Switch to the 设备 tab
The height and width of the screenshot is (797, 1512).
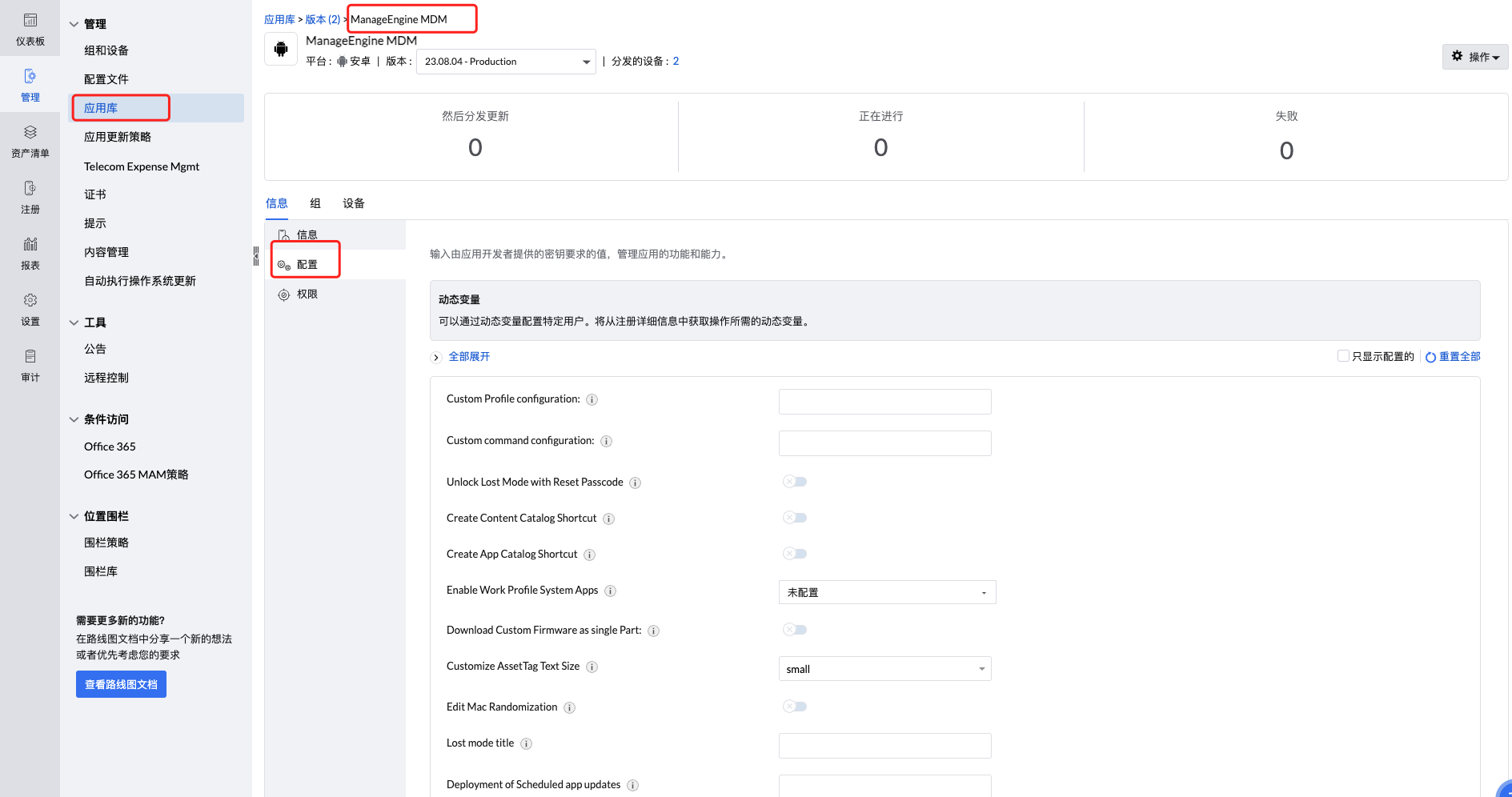click(354, 203)
